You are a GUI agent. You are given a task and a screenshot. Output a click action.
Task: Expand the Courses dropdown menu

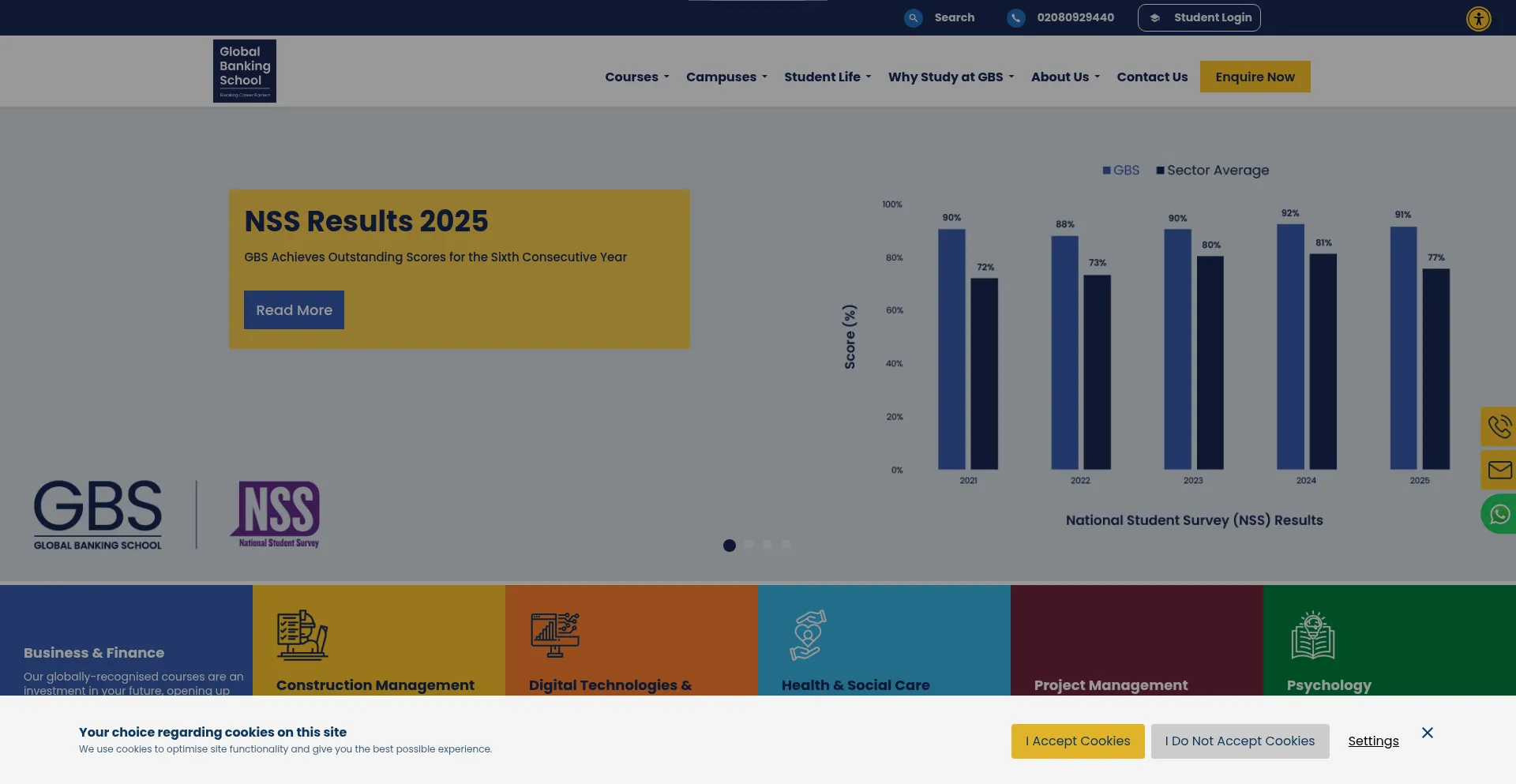(637, 77)
